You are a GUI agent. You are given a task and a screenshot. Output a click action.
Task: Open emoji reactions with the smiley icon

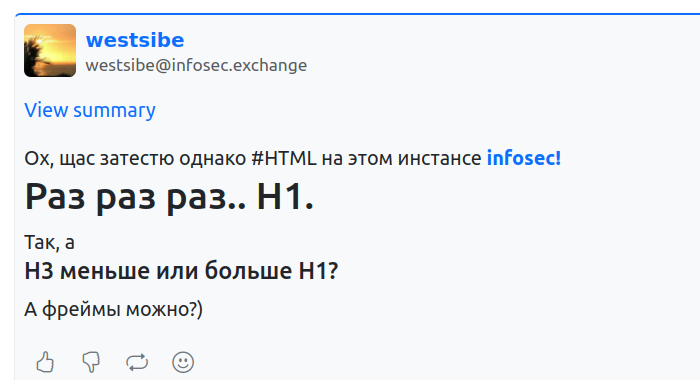pyautogui.click(x=183, y=362)
